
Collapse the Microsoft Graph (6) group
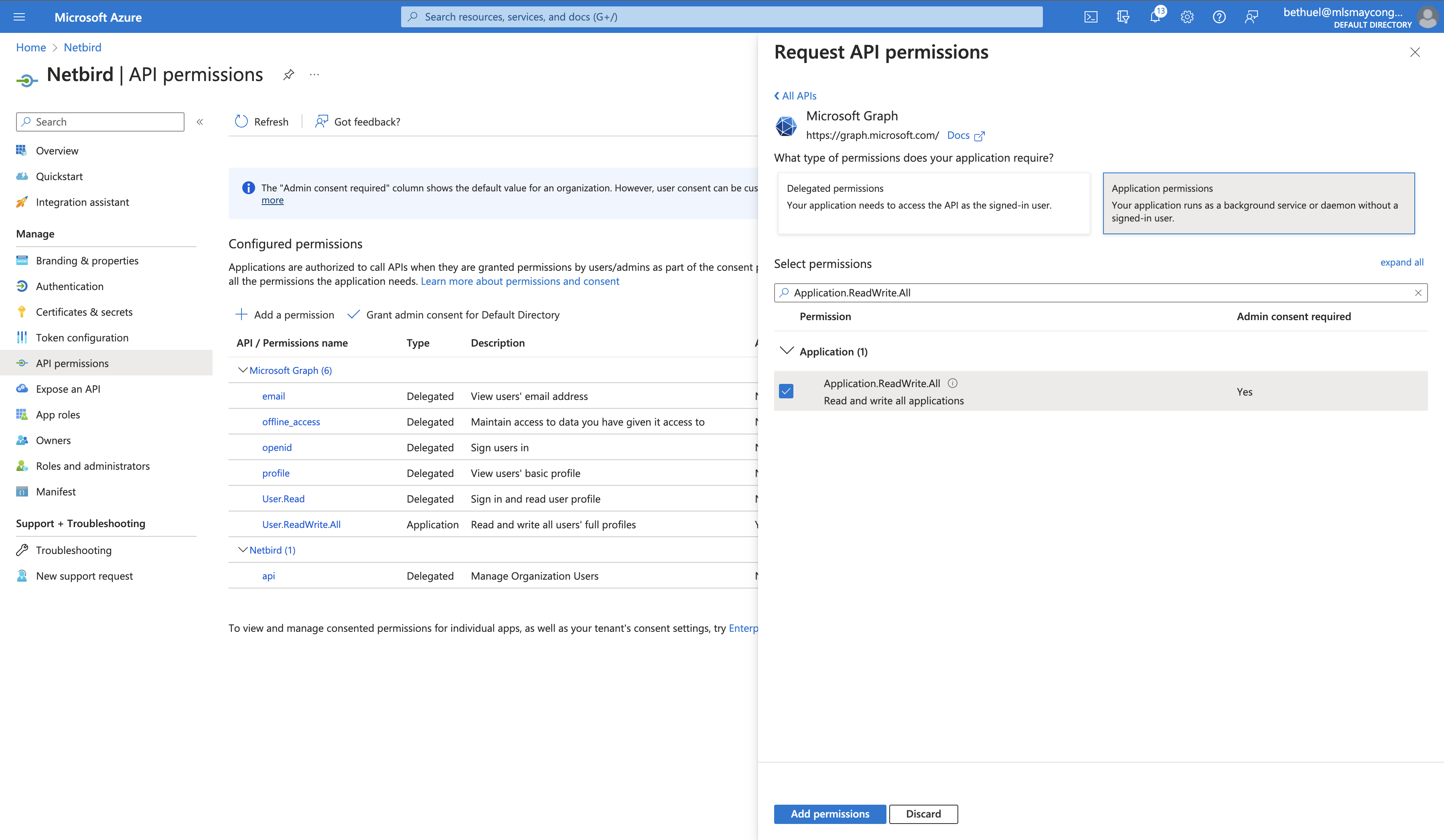[242, 370]
